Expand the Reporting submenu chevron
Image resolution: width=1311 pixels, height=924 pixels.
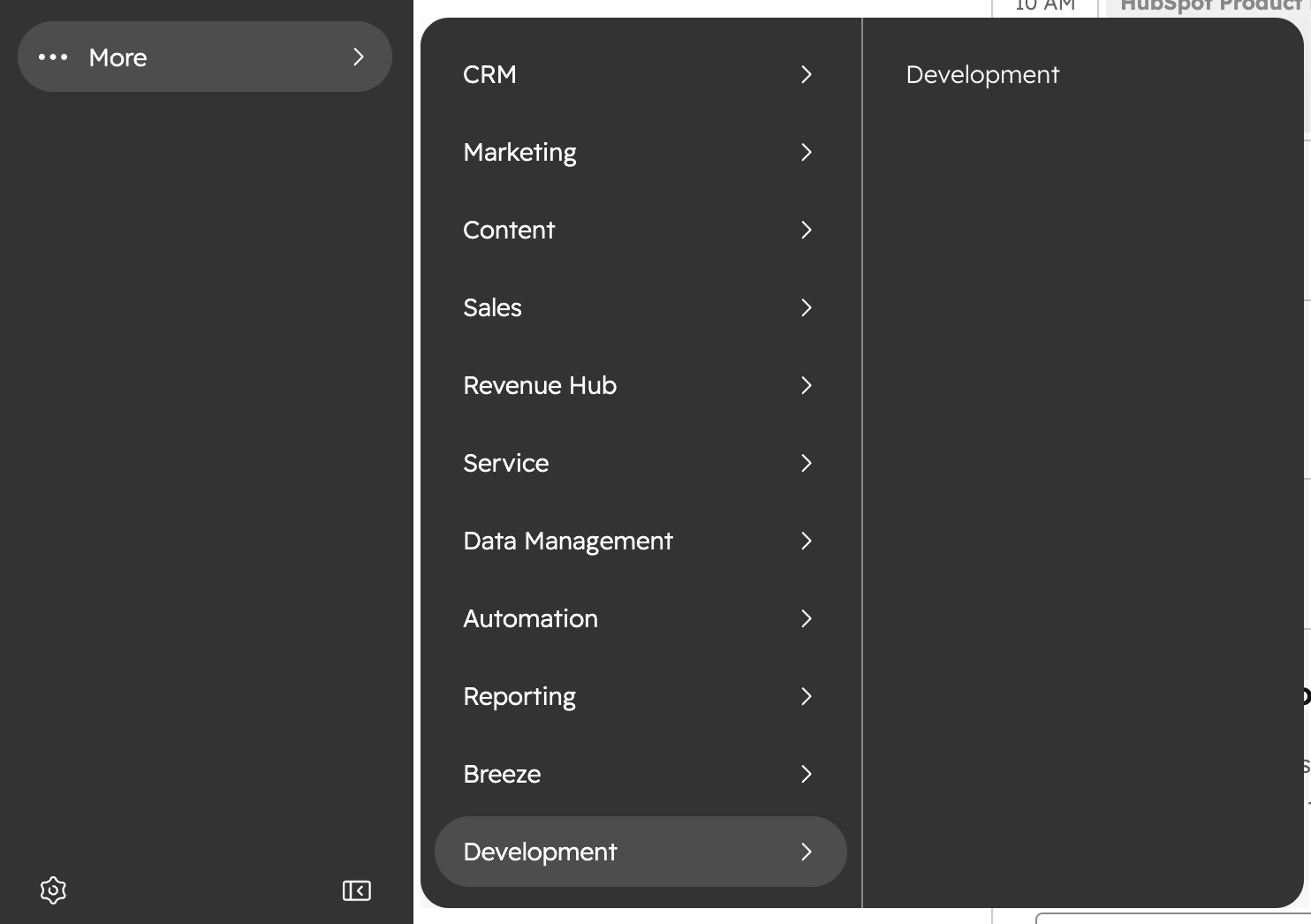(x=806, y=696)
